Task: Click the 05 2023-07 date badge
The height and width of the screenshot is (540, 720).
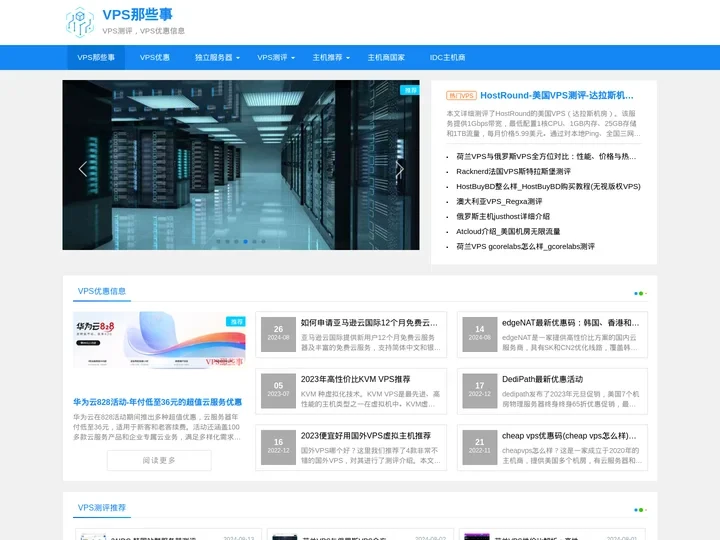Action: [278, 391]
